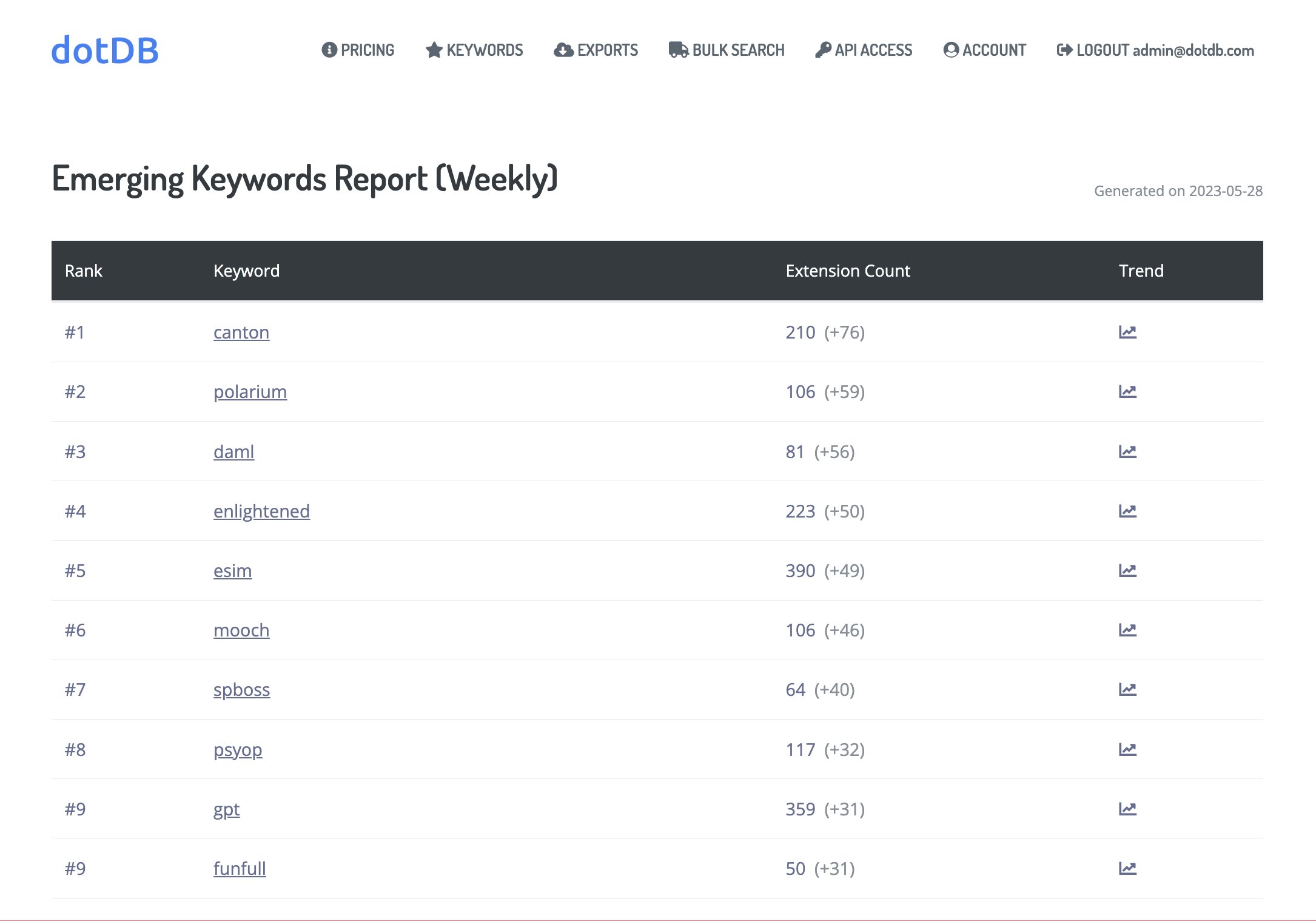Click the dotDB logo
This screenshot has width=1316, height=921.
104,50
